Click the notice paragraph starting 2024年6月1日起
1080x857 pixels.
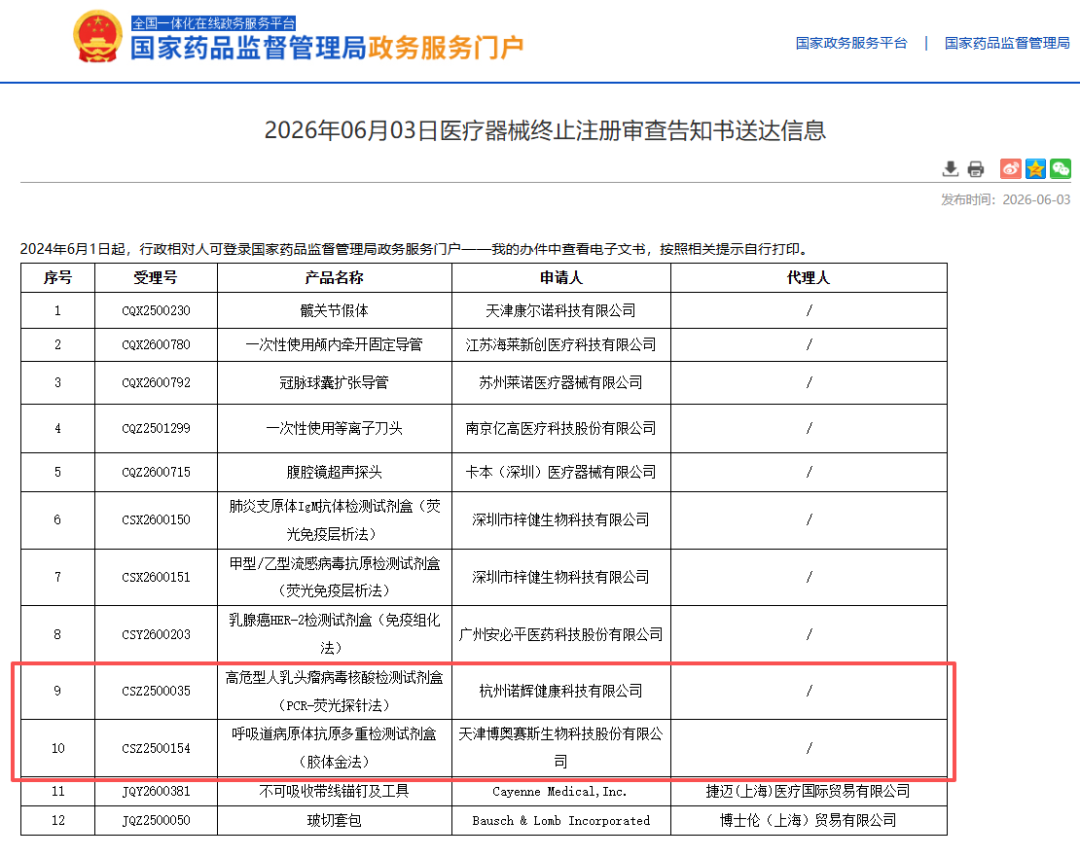coord(415,249)
